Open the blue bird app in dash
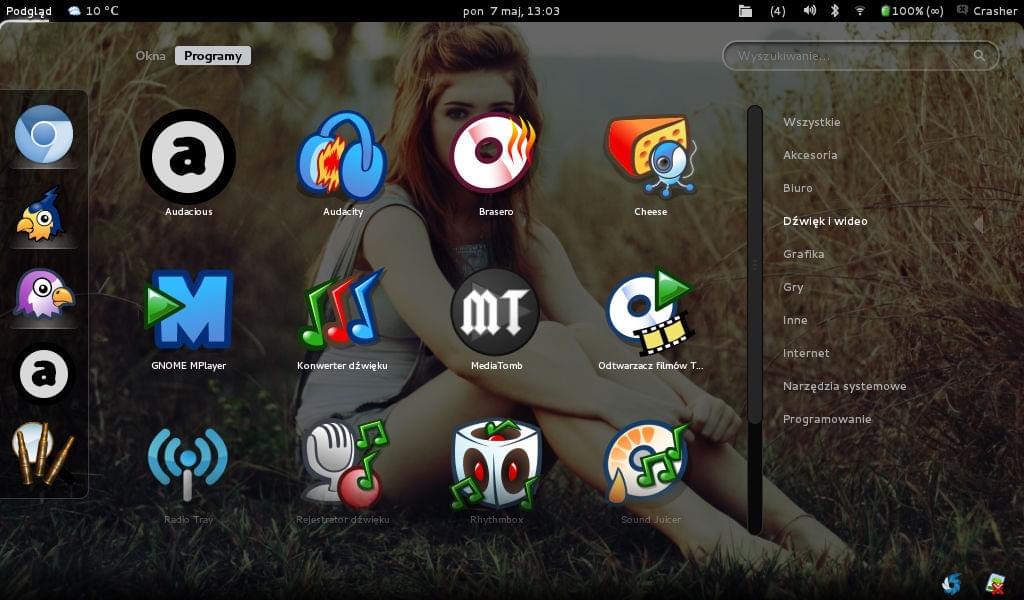1024x600 pixels. pos(40,215)
